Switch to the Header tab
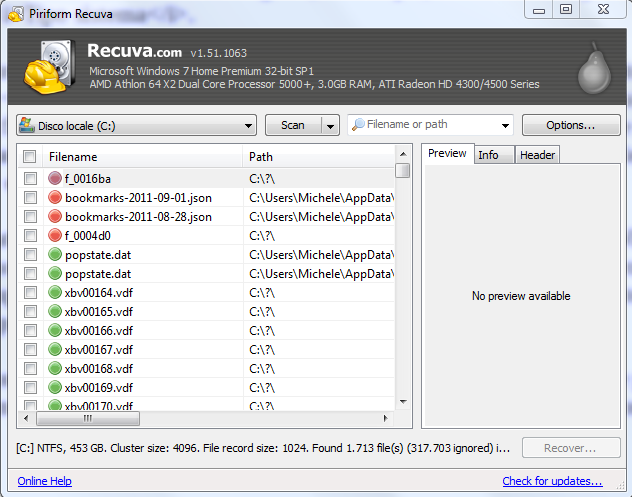This screenshot has width=632, height=497. tap(537, 155)
